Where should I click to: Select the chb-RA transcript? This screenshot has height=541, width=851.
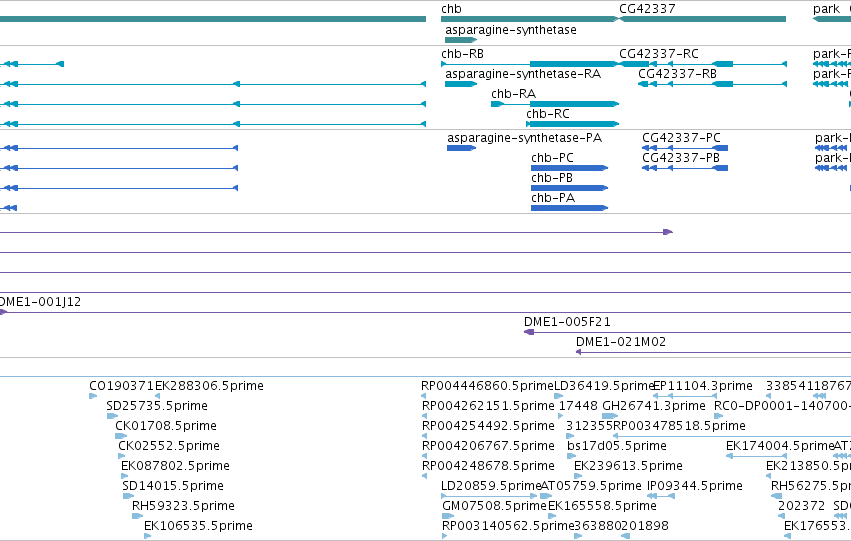coord(555,104)
